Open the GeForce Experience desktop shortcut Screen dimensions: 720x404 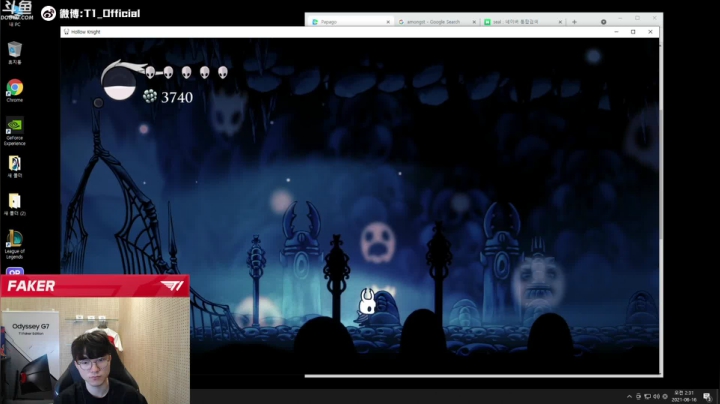[15, 131]
